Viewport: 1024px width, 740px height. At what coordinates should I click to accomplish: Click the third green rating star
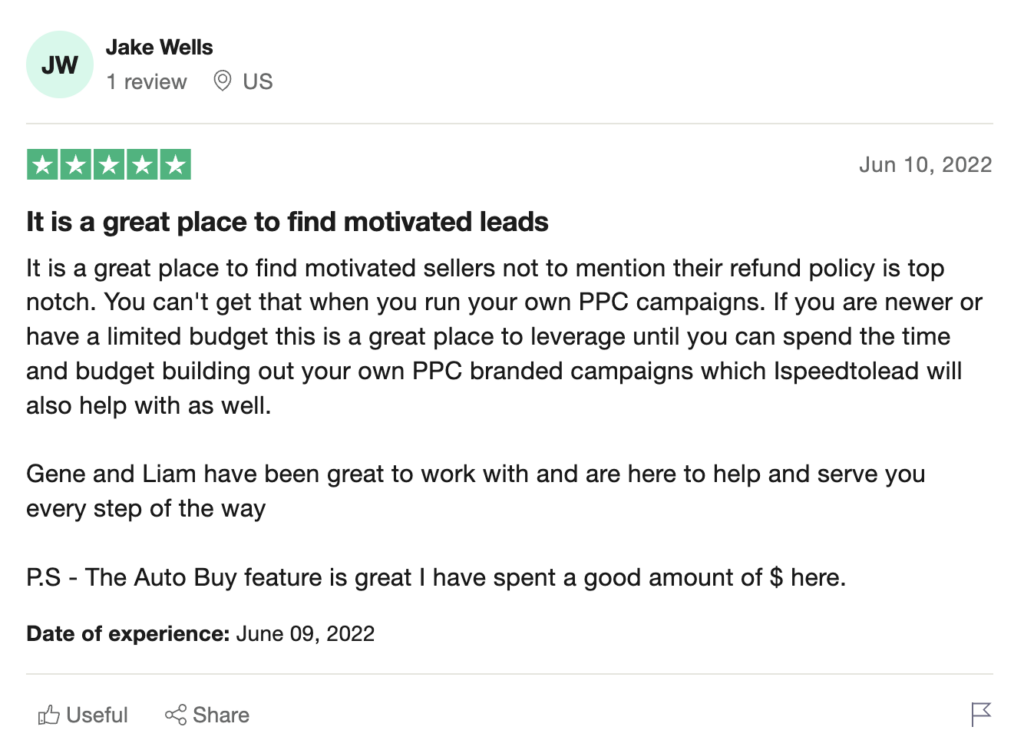(109, 165)
